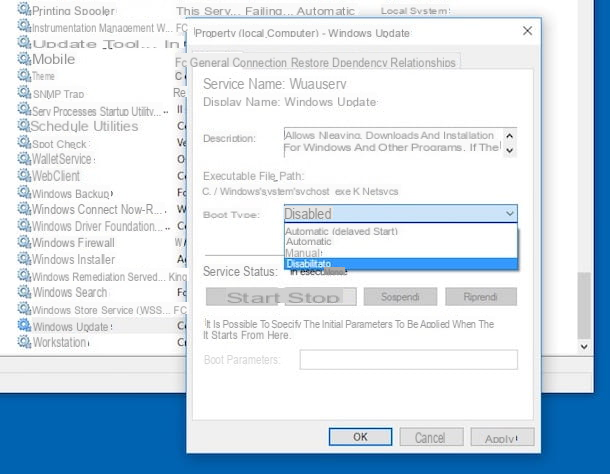Click the gear icon beside Printing Spooler
610x474 pixels.
pos(24,9)
